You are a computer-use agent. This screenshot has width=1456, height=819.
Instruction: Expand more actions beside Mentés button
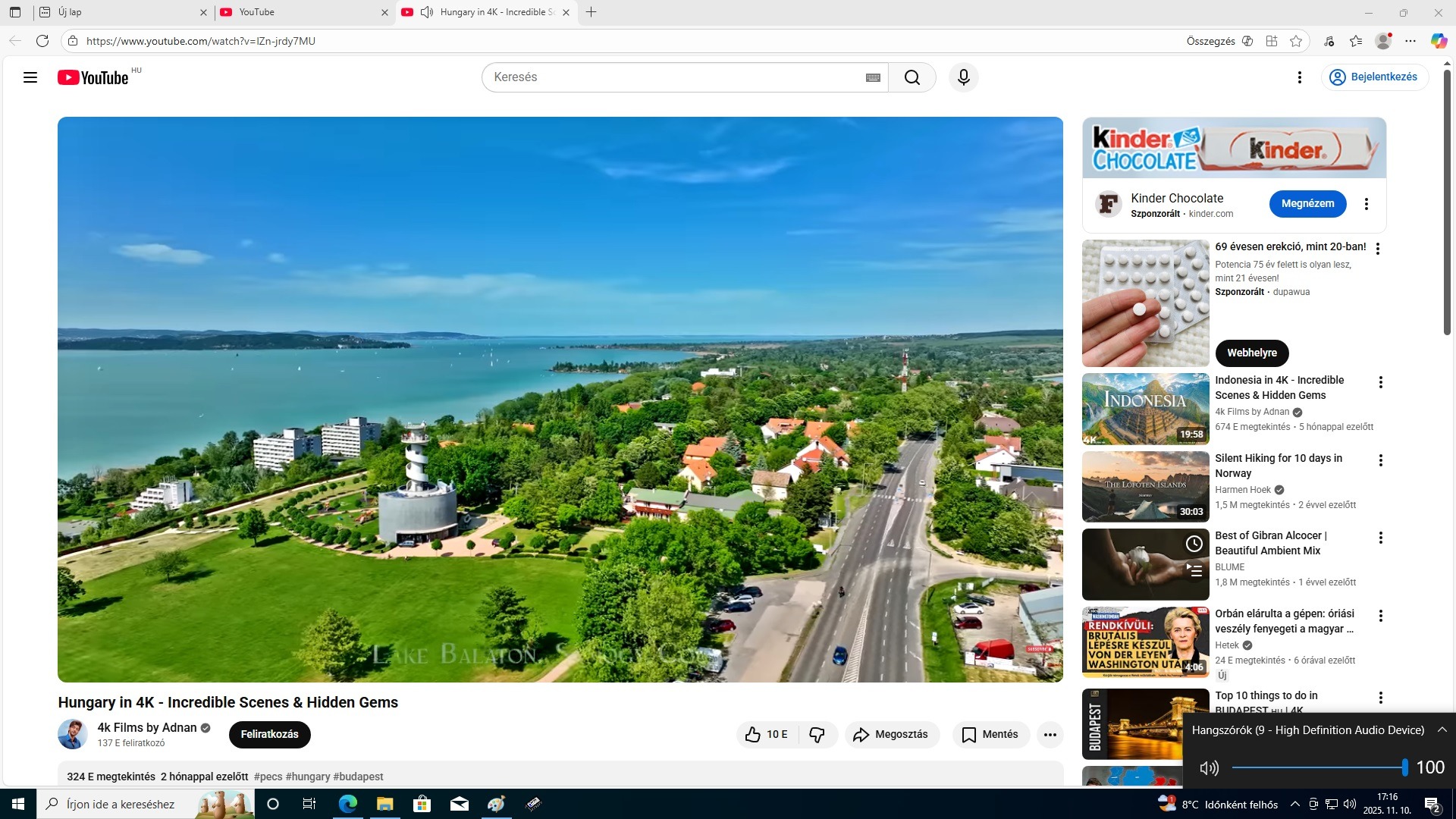[x=1050, y=734]
